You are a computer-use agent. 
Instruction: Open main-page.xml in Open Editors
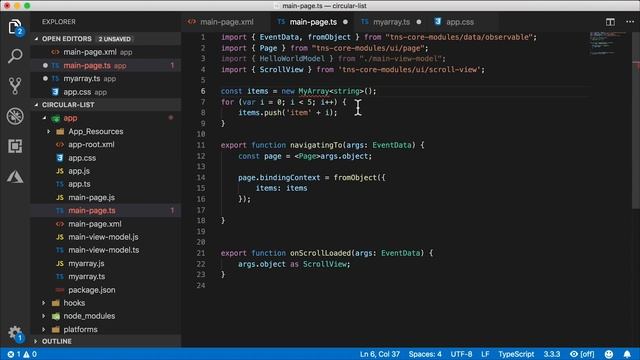(x=106, y=52)
